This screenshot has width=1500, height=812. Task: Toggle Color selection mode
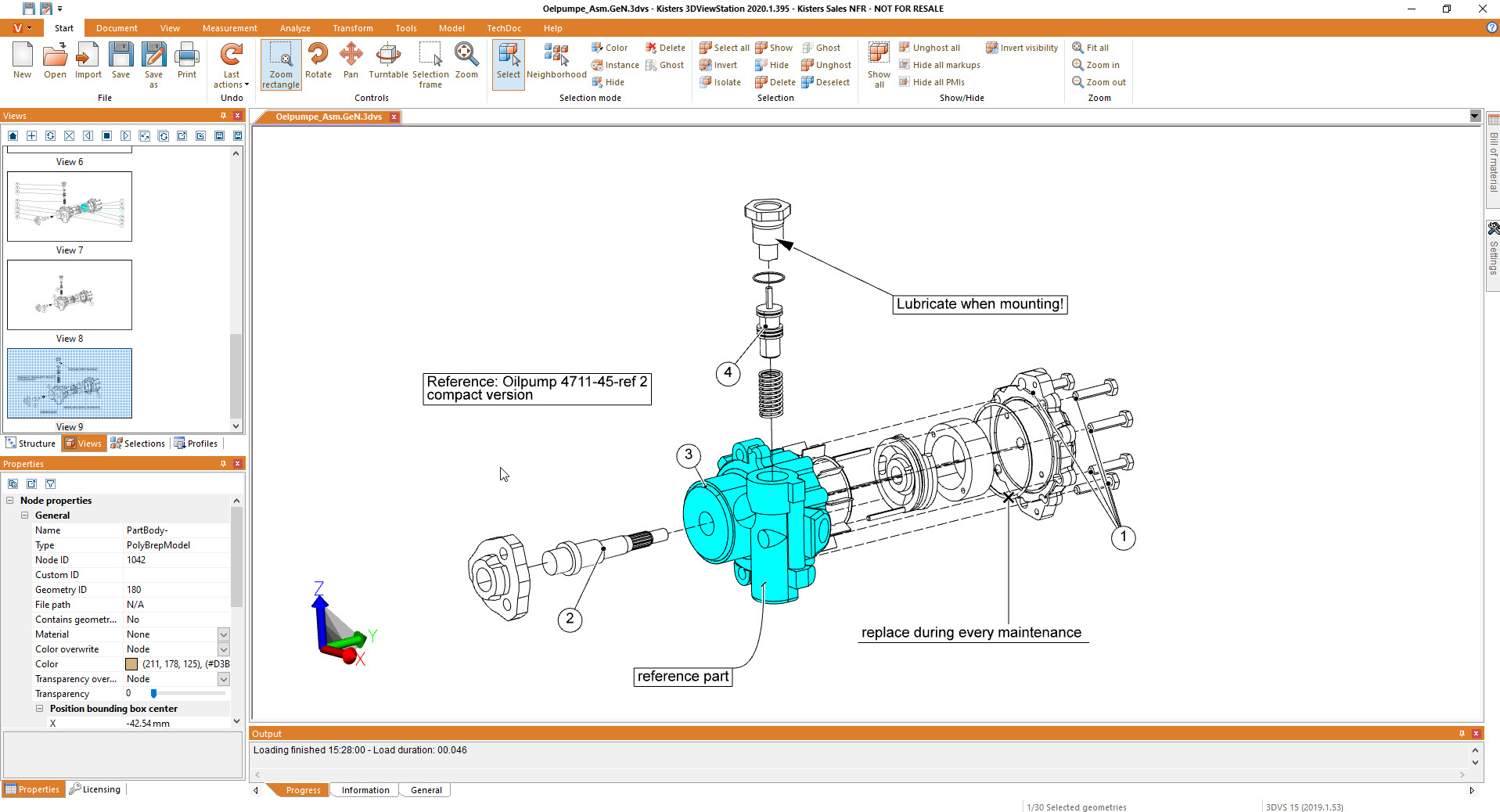tap(609, 48)
